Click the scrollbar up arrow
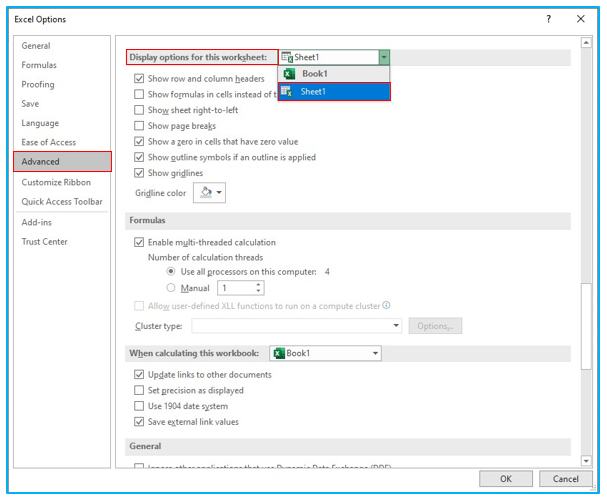The height and width of the screenshot is (503, 607). click(x=586, y=43)
